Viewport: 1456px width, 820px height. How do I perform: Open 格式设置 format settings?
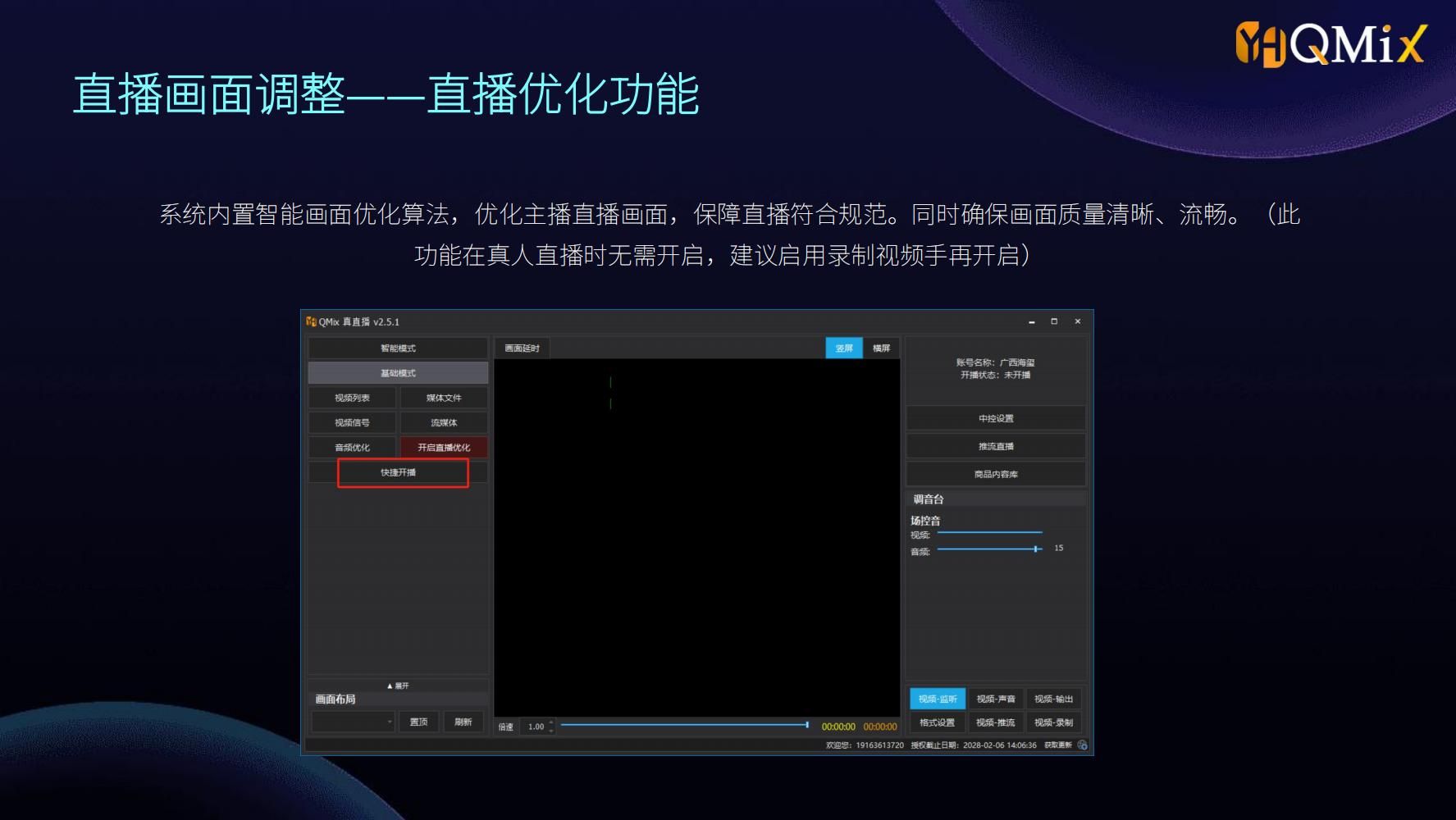(938, 722)
